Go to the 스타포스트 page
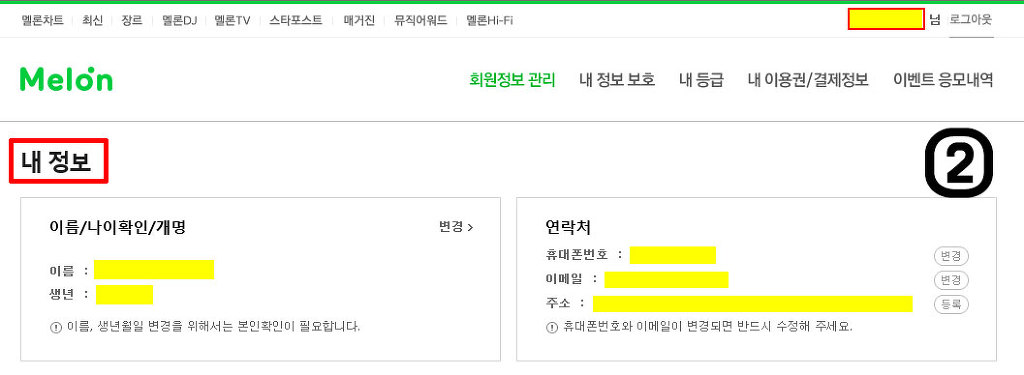 tap(296, 20)
